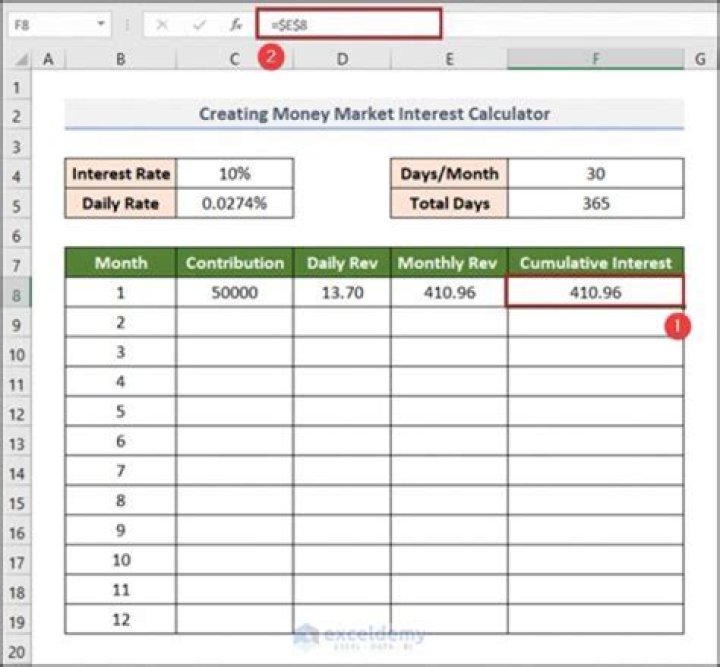Click the Month 7 cell
This screenshot has width=720, height=667.
click(120, 471)
